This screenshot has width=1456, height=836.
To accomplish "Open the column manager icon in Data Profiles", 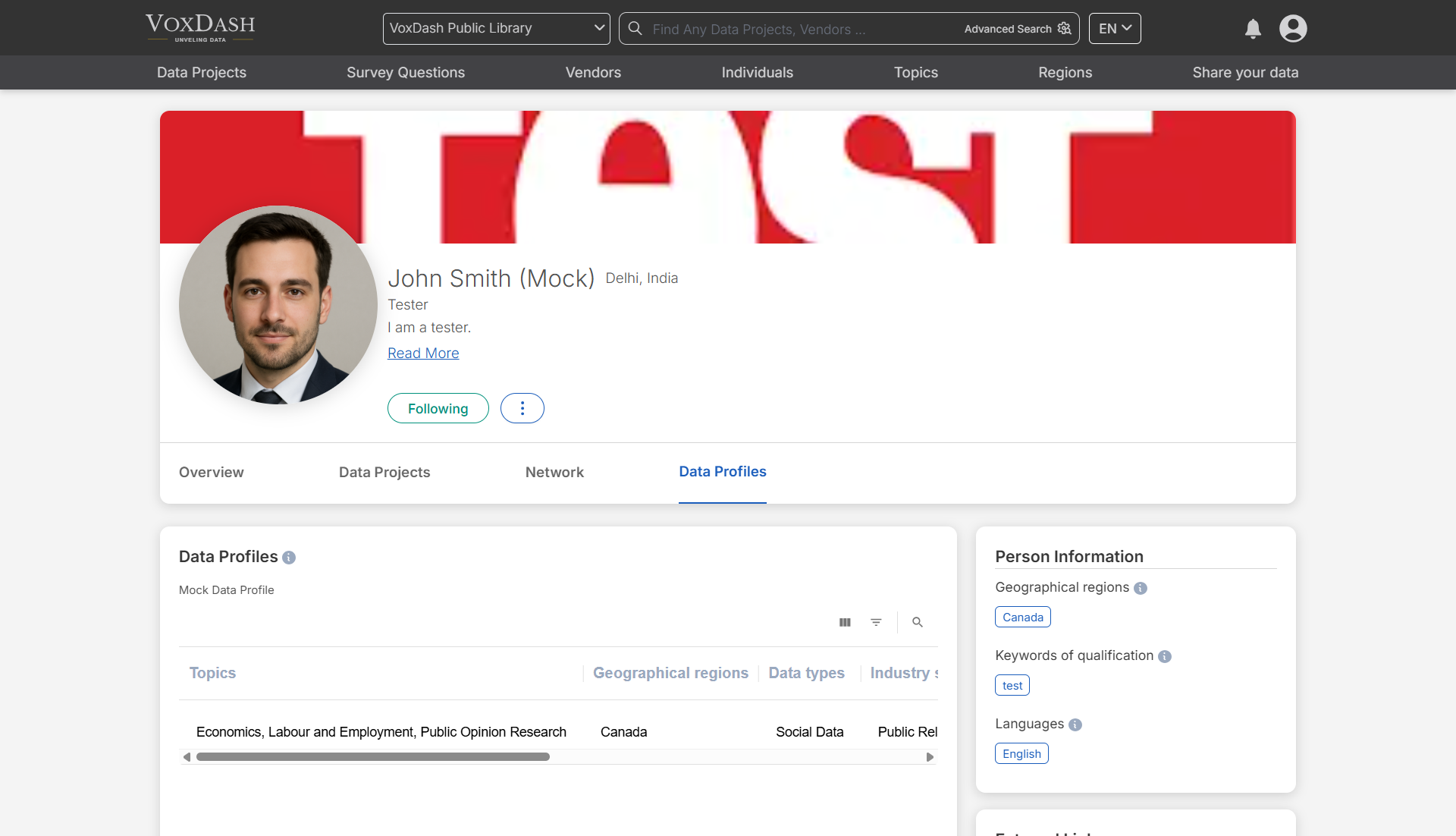I will [845, 622].
